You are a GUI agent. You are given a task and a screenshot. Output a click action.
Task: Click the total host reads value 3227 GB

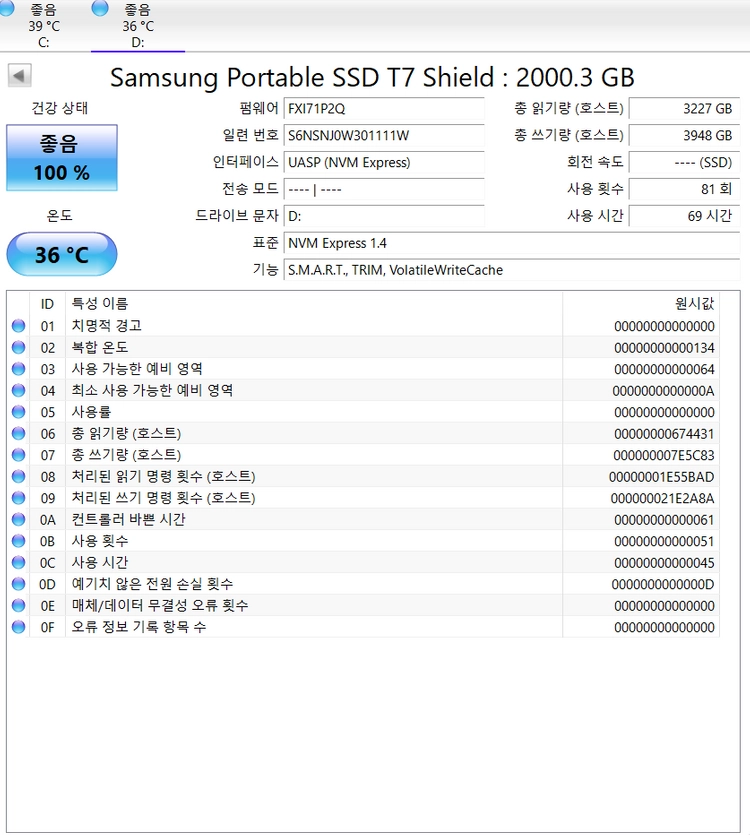(x=684, y=109)
